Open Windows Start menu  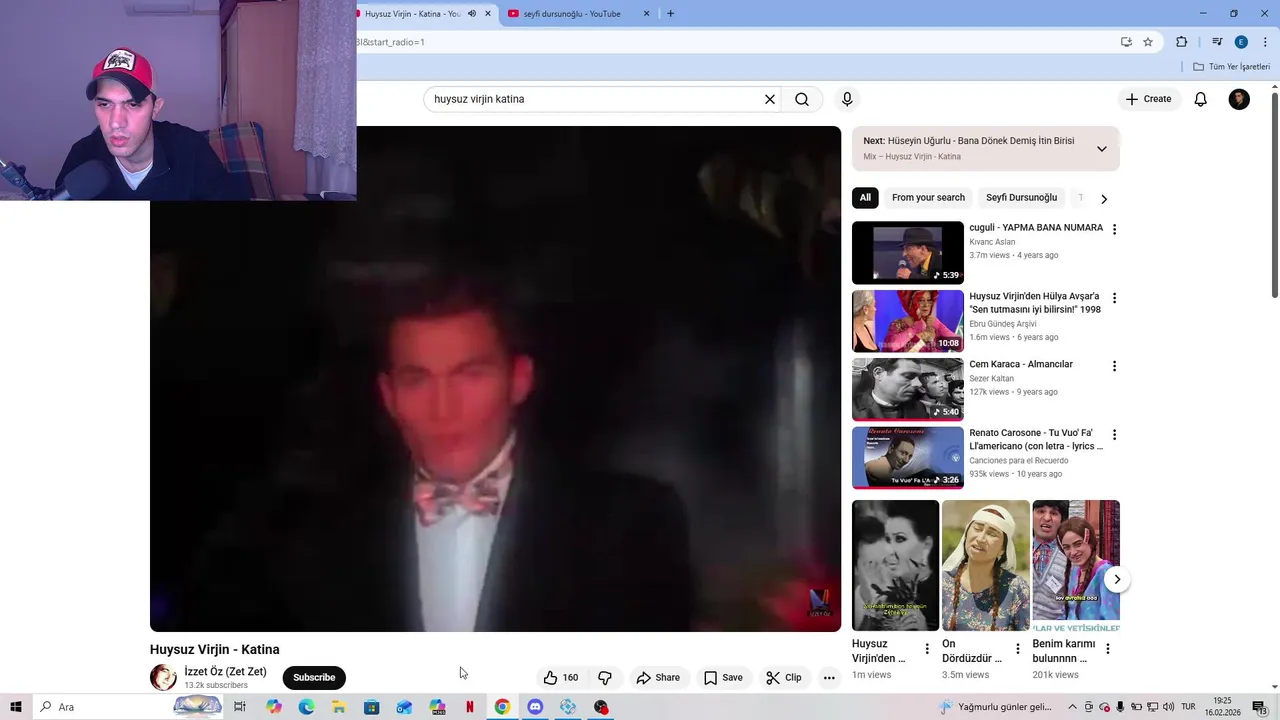coord(15,707)
